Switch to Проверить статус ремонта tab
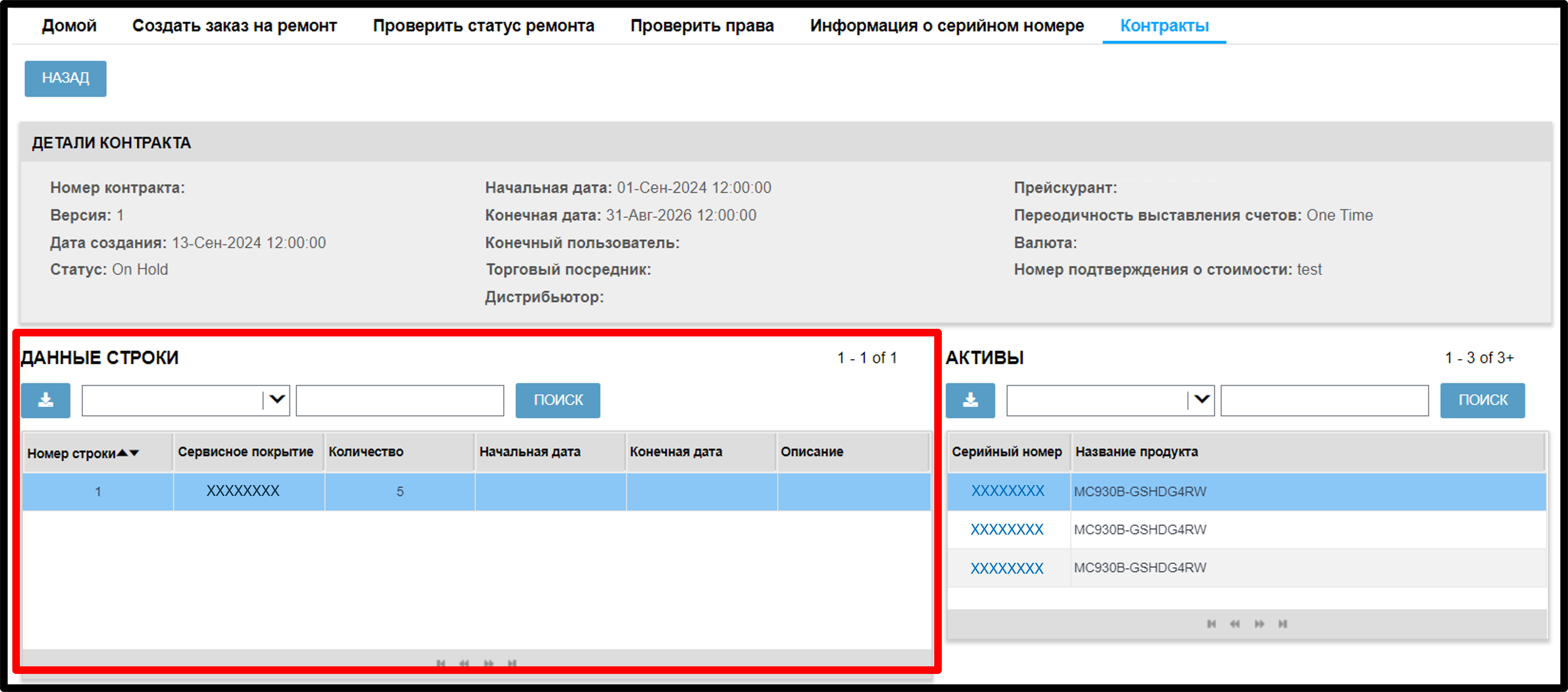The image size is (1568, 692). click(x=483, y=26)
